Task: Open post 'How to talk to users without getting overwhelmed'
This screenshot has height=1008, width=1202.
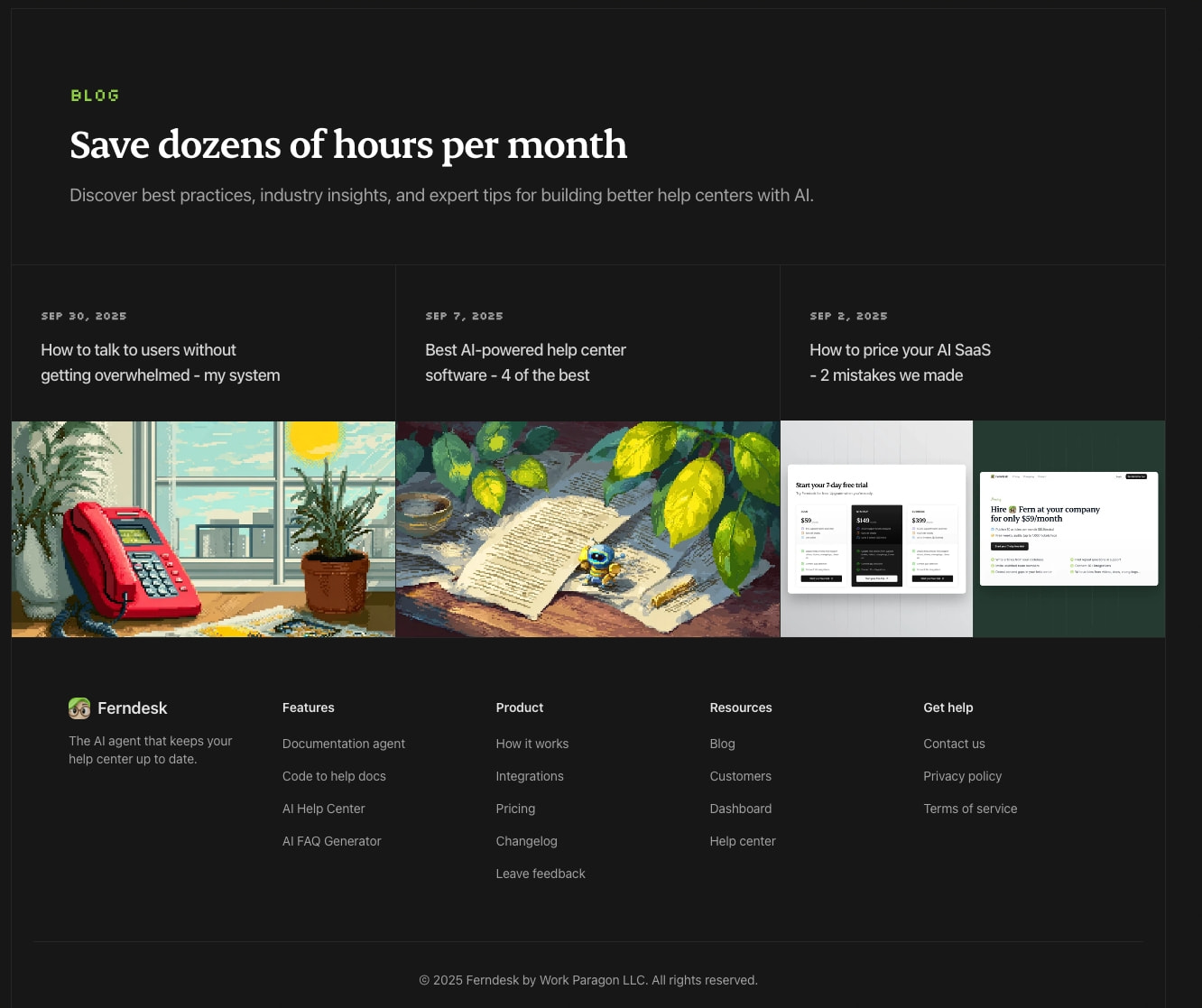Action: [161, 363]
